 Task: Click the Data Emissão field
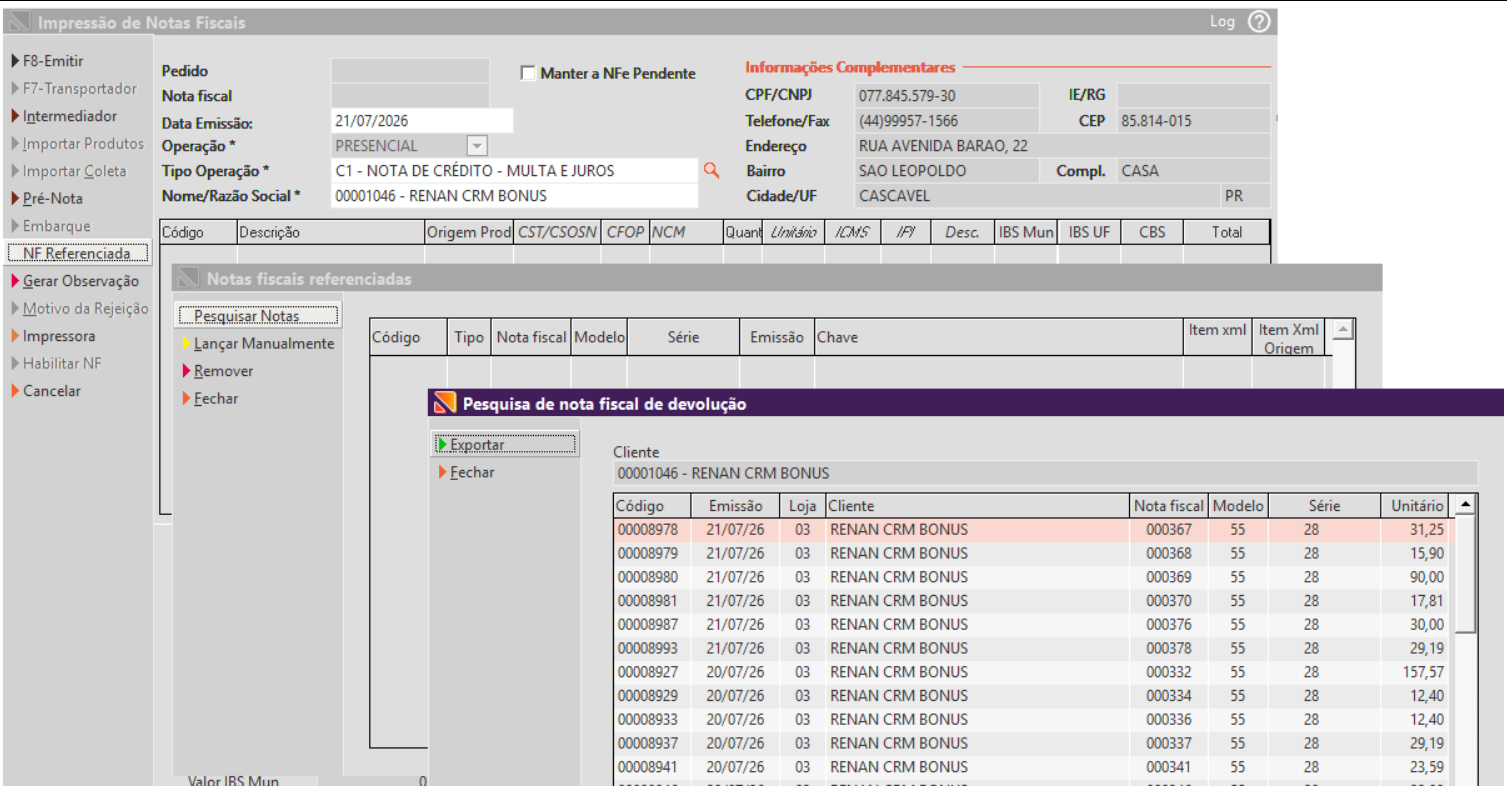(422, 121)
